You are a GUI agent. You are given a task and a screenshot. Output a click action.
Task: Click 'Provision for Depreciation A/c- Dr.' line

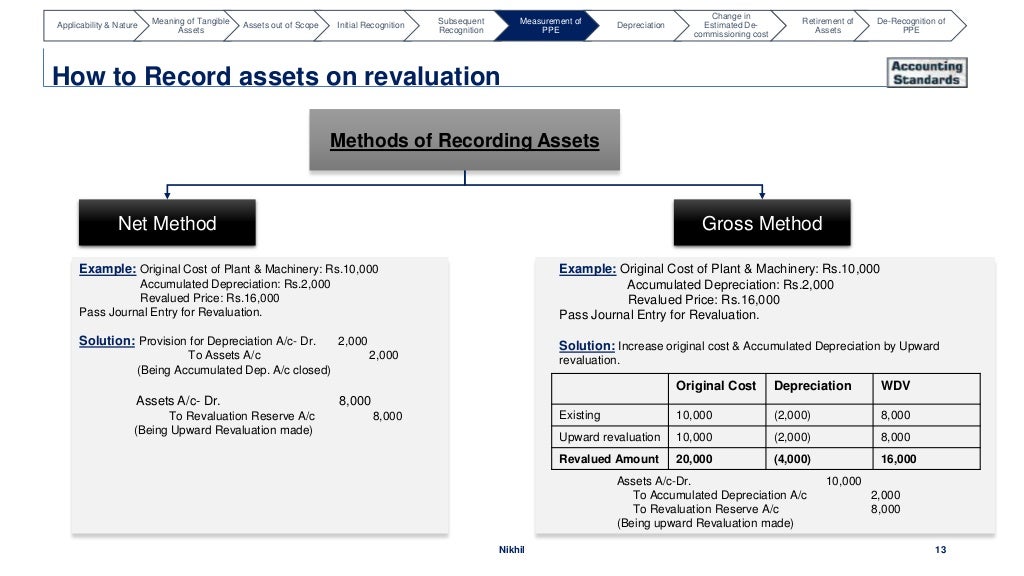click(227, 341)
